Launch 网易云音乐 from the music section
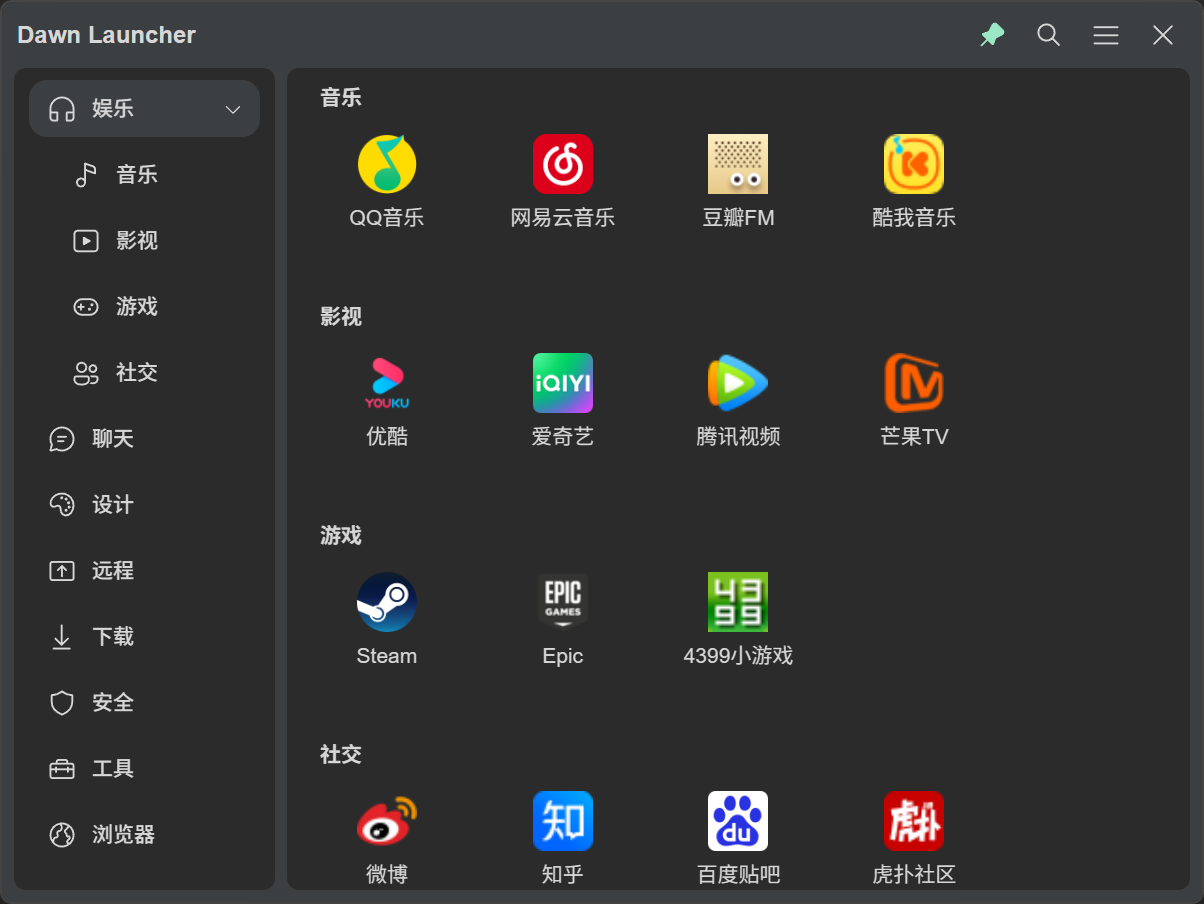Screen dimensions: 1204x904 563,164
